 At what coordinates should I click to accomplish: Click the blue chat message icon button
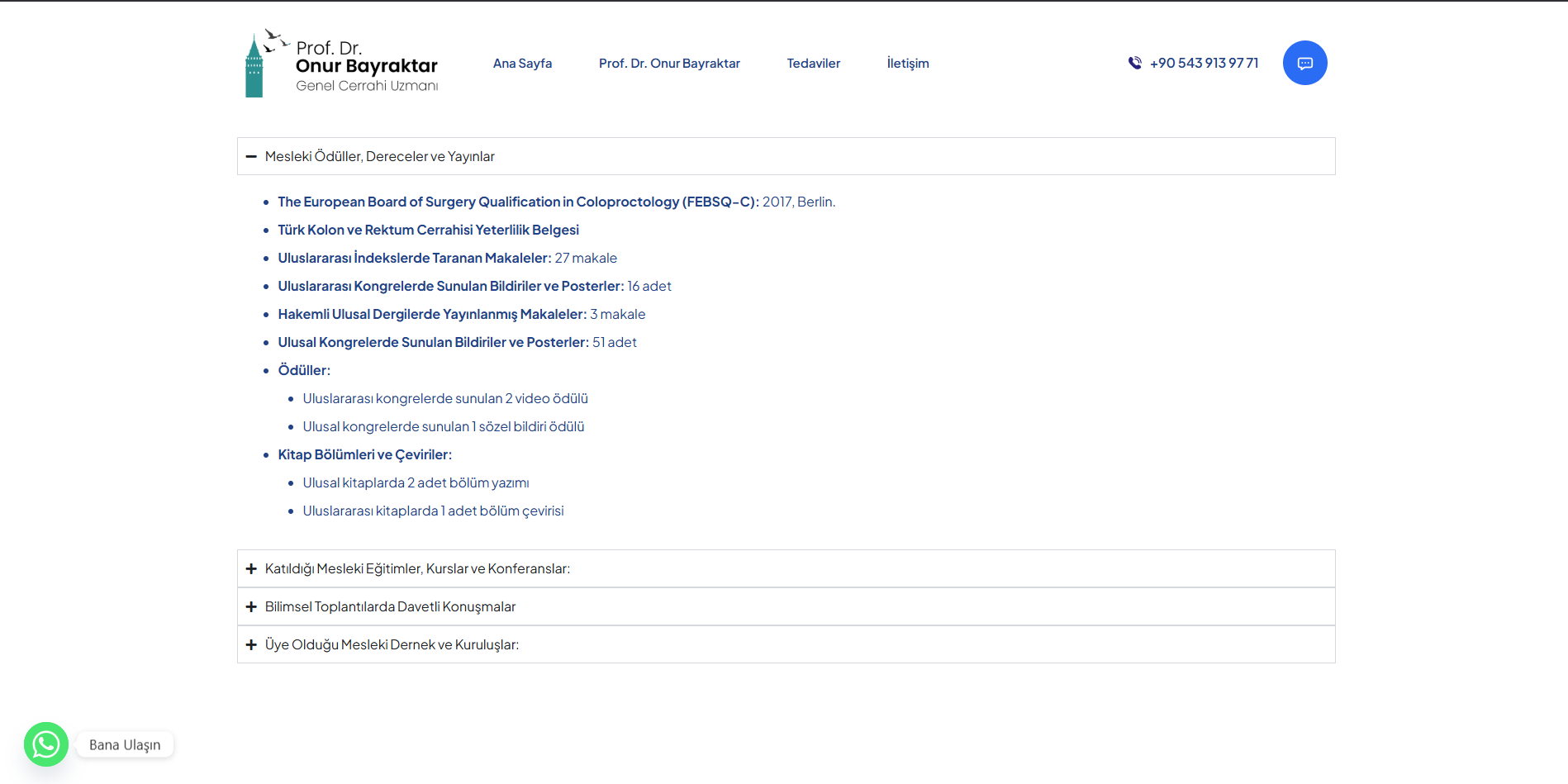pos(1304,63)
